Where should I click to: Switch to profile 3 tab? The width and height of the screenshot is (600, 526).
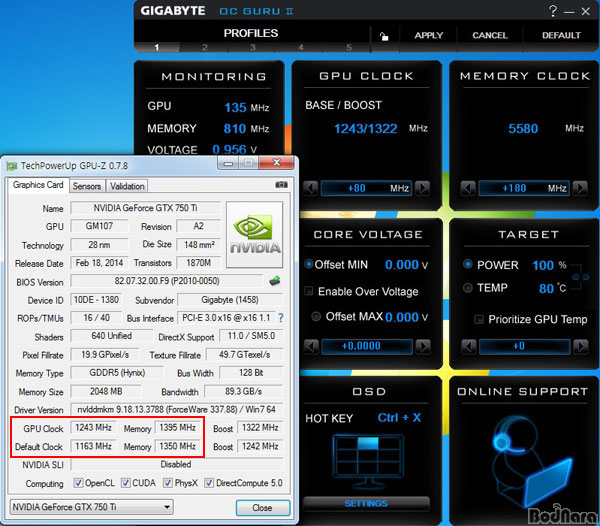click(x=253, y=47)
